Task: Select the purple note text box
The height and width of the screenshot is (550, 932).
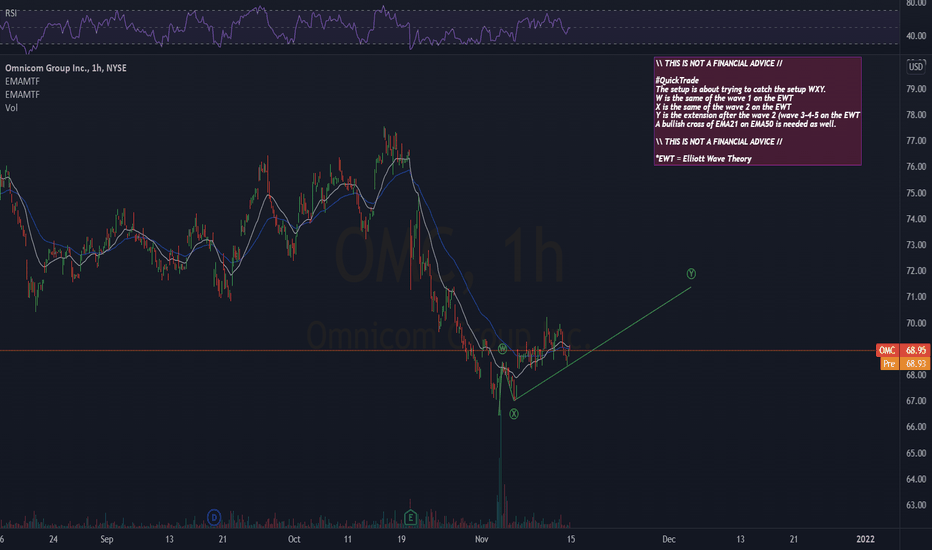Action: [757, 111]
